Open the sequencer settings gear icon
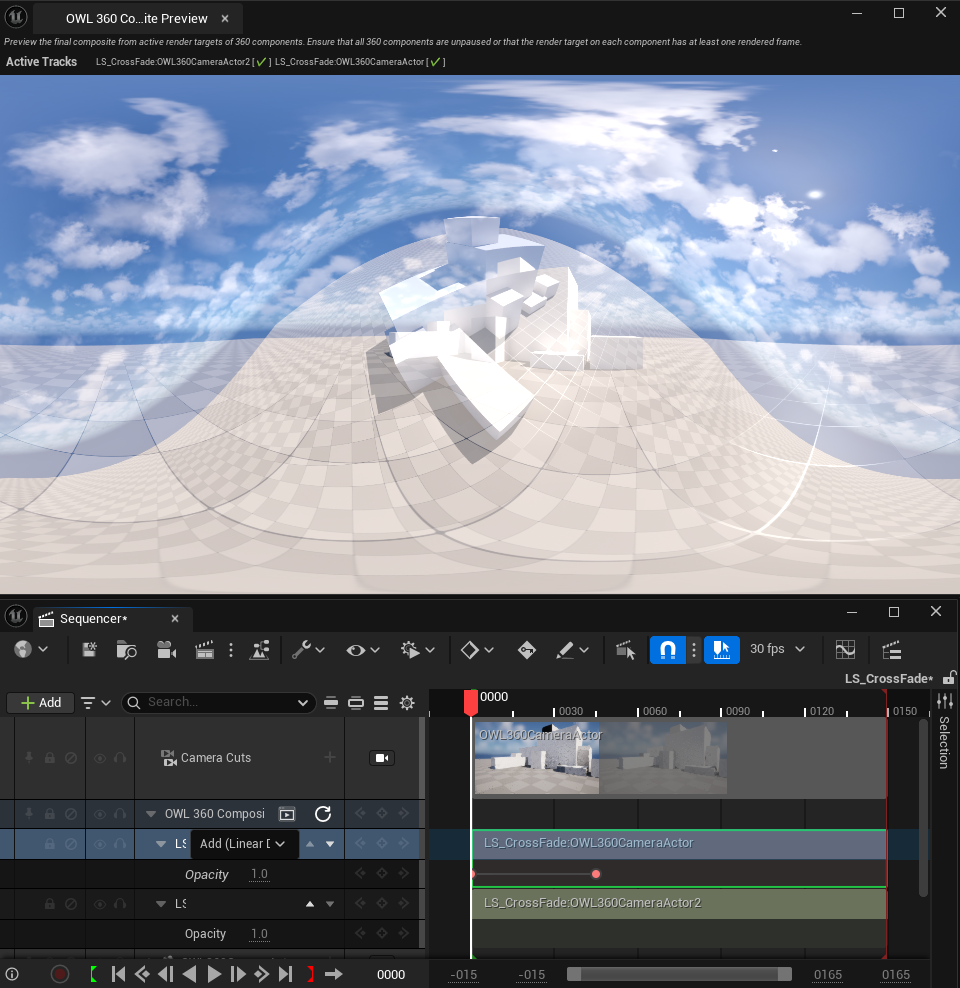The width and height of the screenshot is (960, 988). click(x=407, y=703)
